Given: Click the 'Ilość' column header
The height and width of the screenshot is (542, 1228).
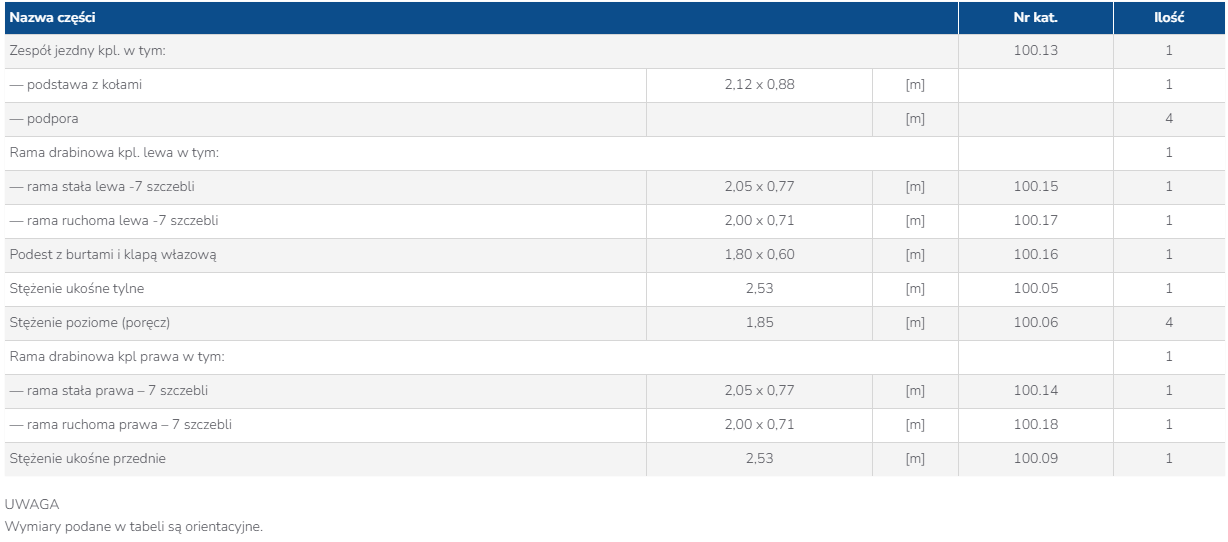Looking at the screenshot, I should tap(1169, 18).
